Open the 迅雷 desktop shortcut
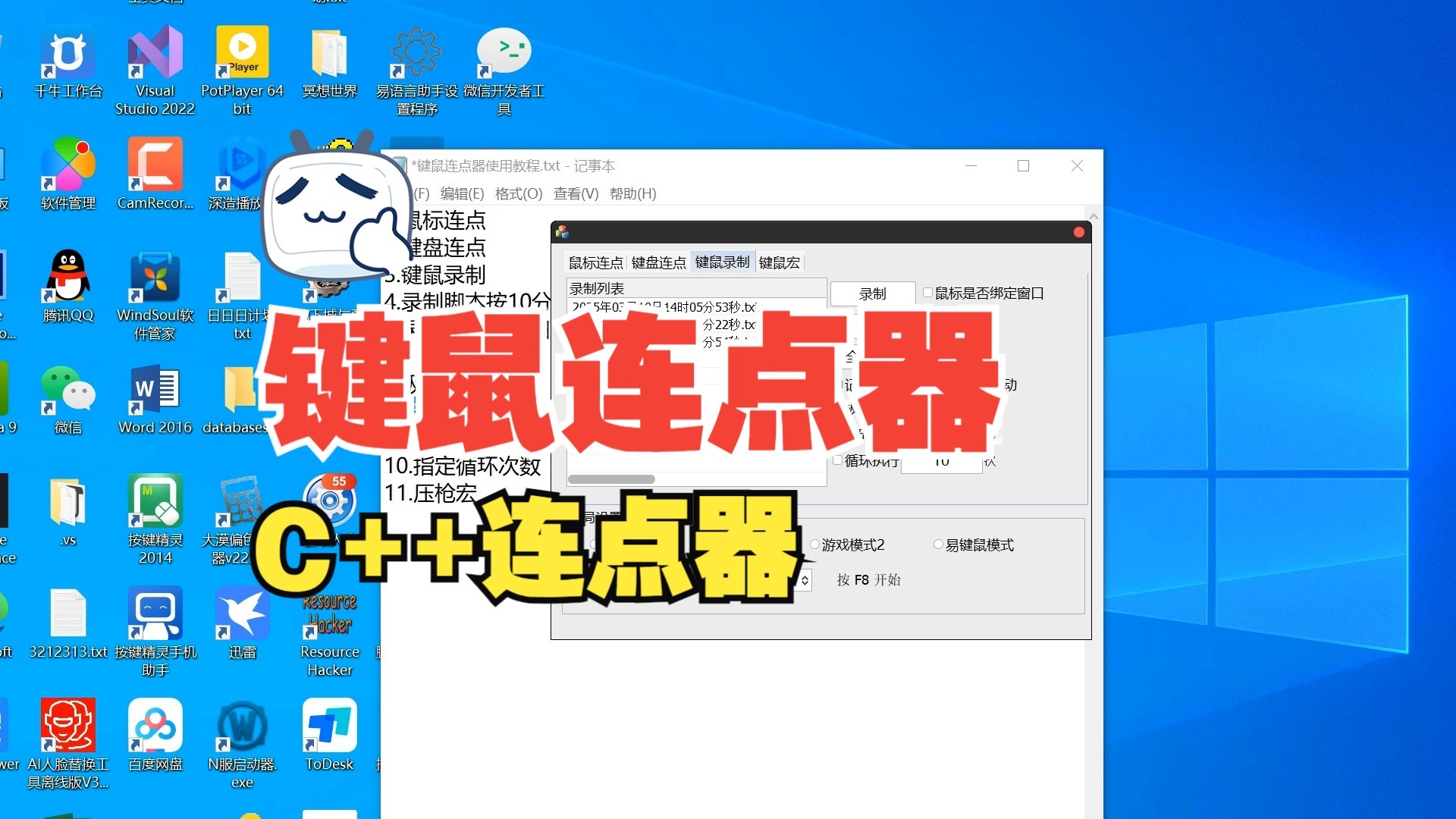This screenshot has height=819, width=1456. click(242, 623)
